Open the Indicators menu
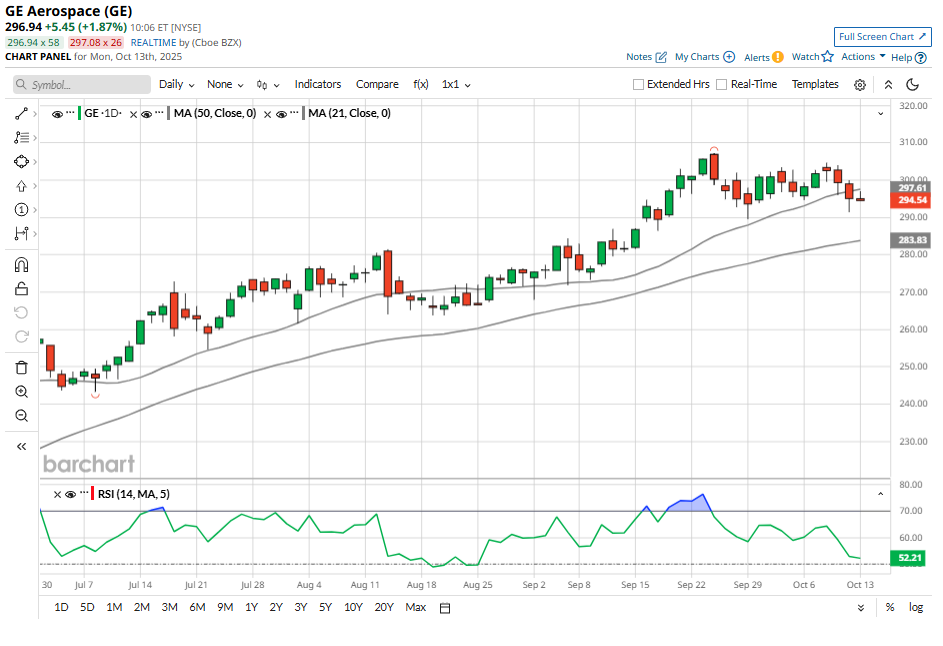 [x=317, y=85]
